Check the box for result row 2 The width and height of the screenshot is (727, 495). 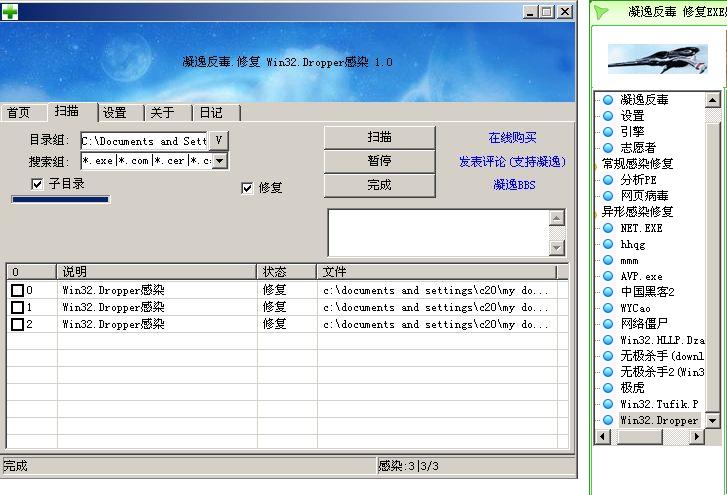tap(17, 324)
